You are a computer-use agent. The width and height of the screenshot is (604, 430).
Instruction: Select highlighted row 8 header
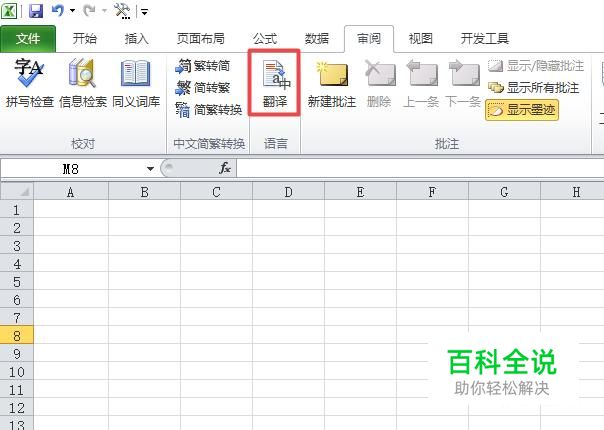pyautogui.click(x=17, y=335)
